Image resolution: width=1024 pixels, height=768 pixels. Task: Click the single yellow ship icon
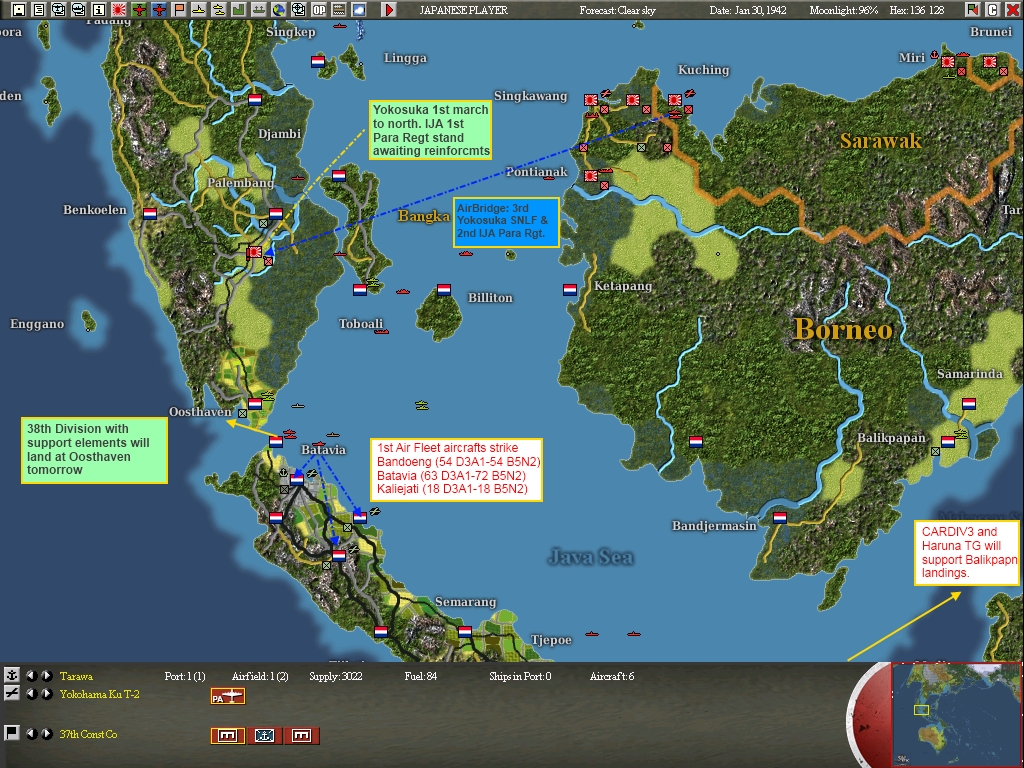[x=199, y=9]
